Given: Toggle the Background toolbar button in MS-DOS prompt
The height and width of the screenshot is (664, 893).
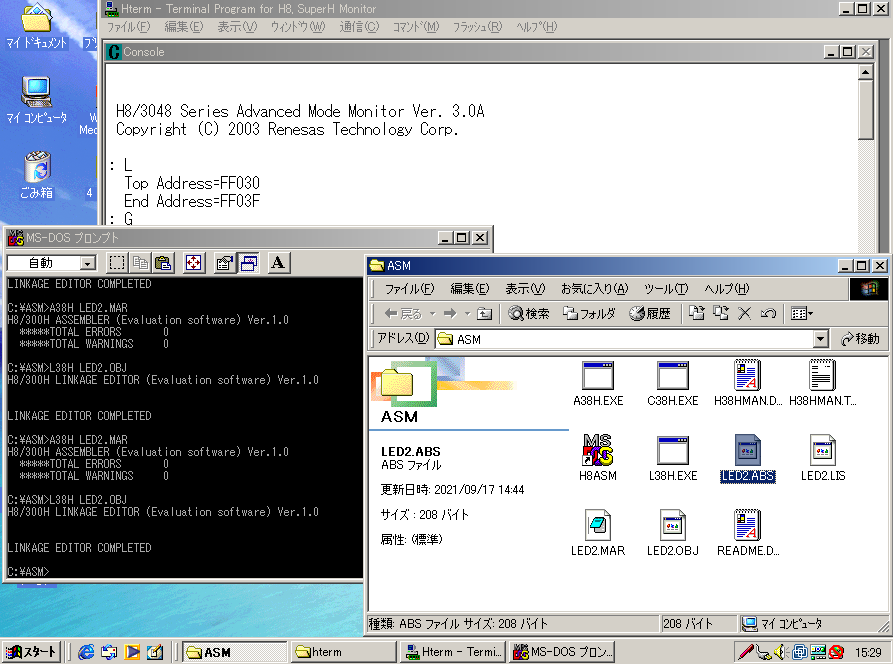Looking at the screenshot, I should [248, 263].
